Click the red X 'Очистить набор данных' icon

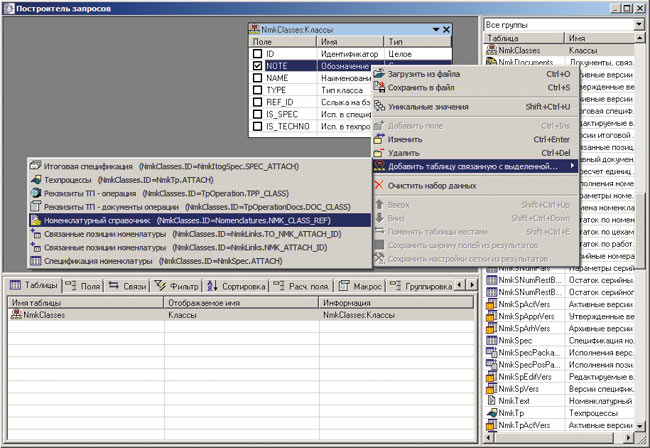(x=379, y=185)
